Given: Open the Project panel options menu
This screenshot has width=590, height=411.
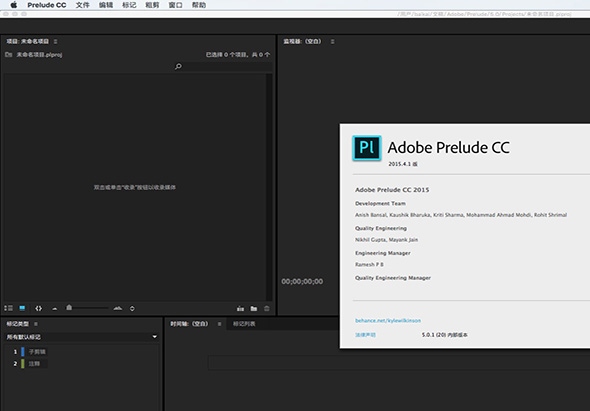Looking at the screenshot, I should 55,41.
